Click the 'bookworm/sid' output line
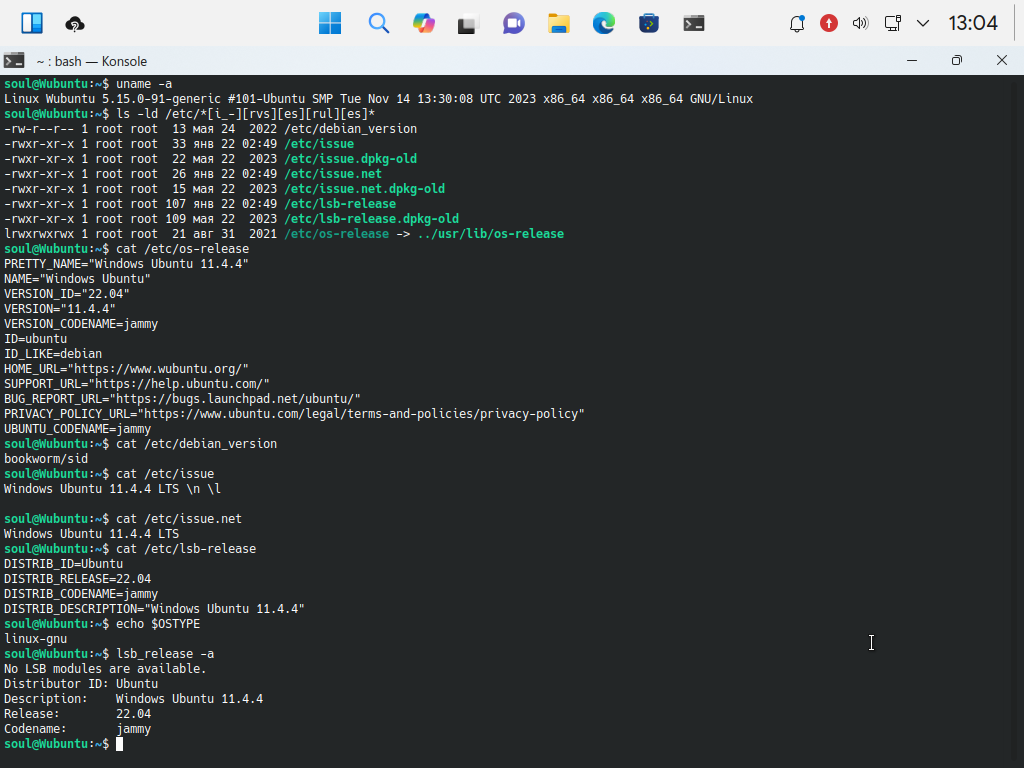Viewport: 1024px width, 768px height. click(46, 459)
